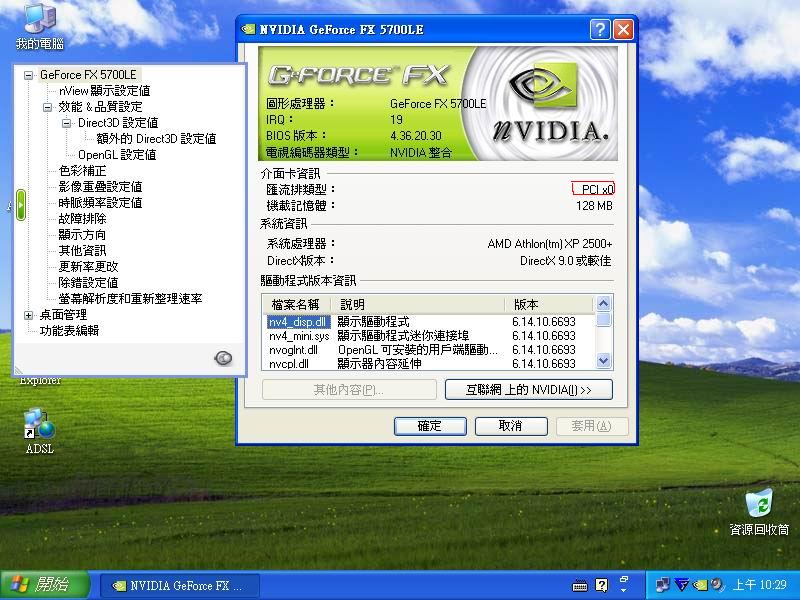Open the 資源回收筒 recycle bin icon
This screenshot has height=600, width=800.
click(x=759, y=512)
